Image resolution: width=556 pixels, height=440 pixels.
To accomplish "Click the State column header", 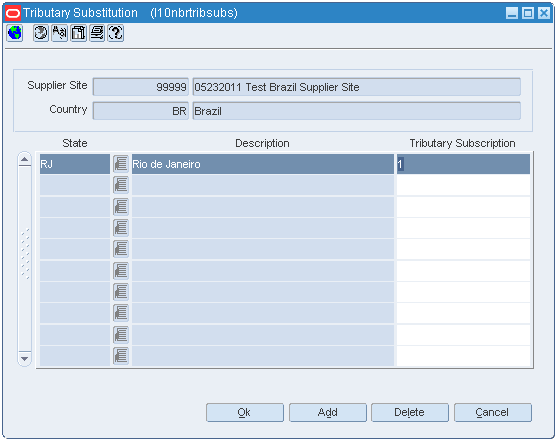I will [x=75, y=143].
